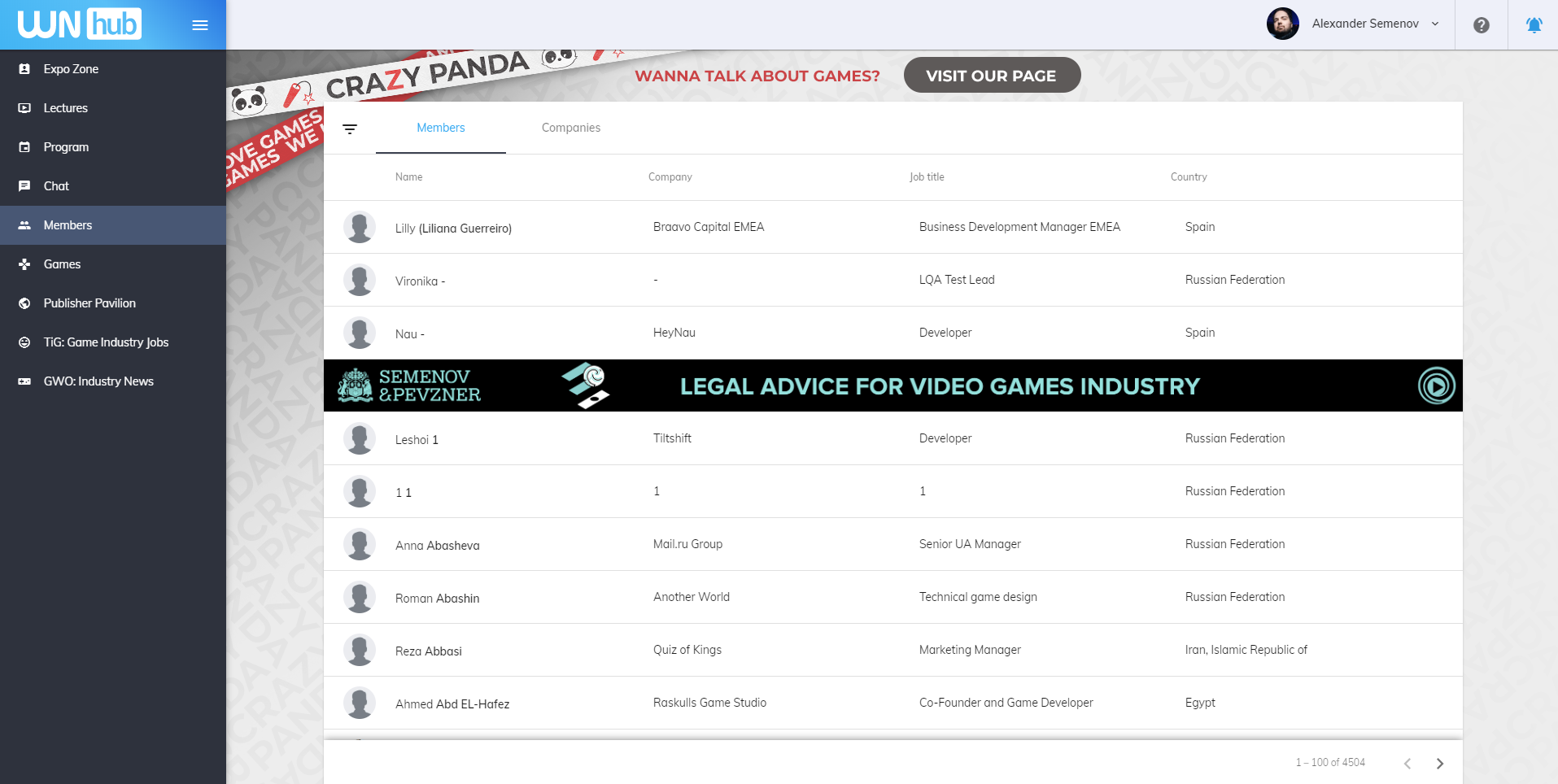The image size is (1558, 784).
Task: Open Chat section
Action: [113, 186]
